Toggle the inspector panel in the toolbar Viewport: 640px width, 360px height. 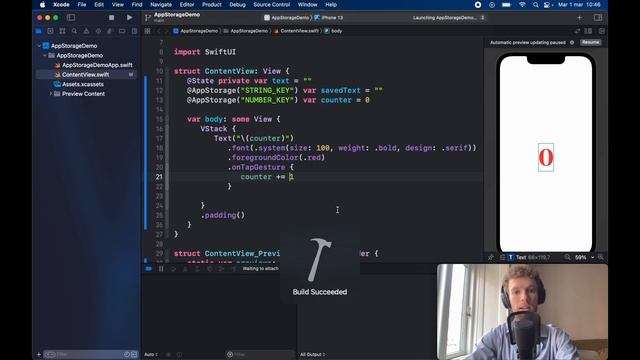pyautogui.click(x=598, y=18)
